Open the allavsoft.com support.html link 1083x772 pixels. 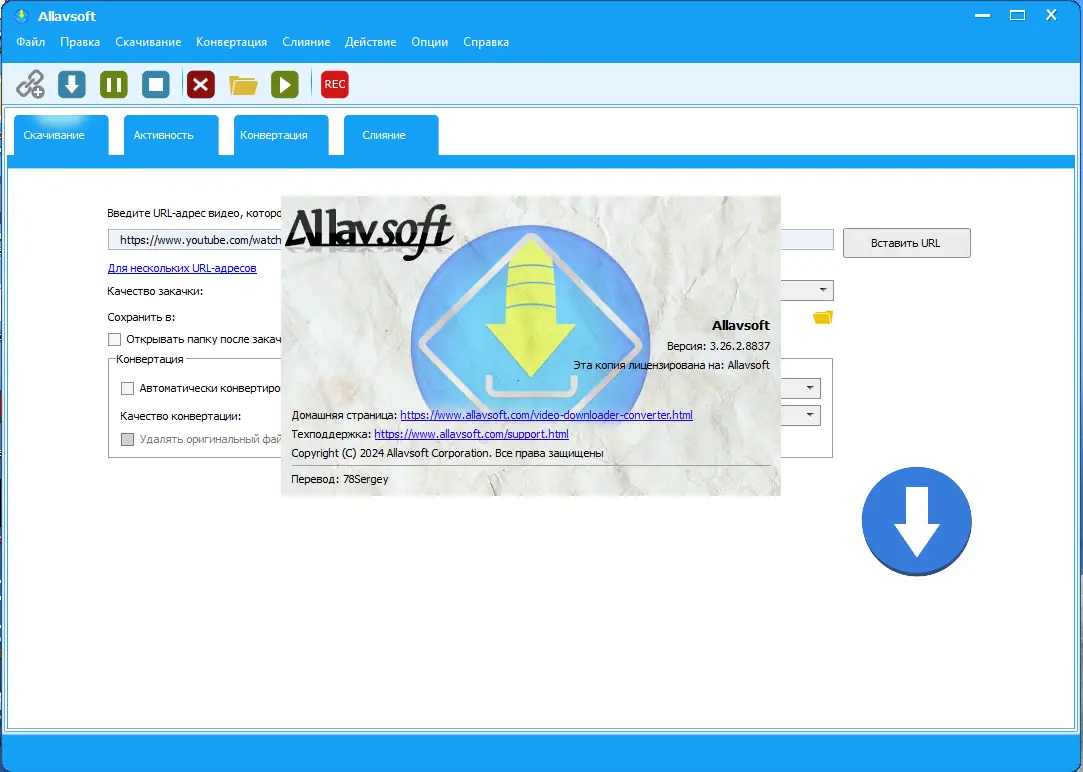[x=472, y=434]
